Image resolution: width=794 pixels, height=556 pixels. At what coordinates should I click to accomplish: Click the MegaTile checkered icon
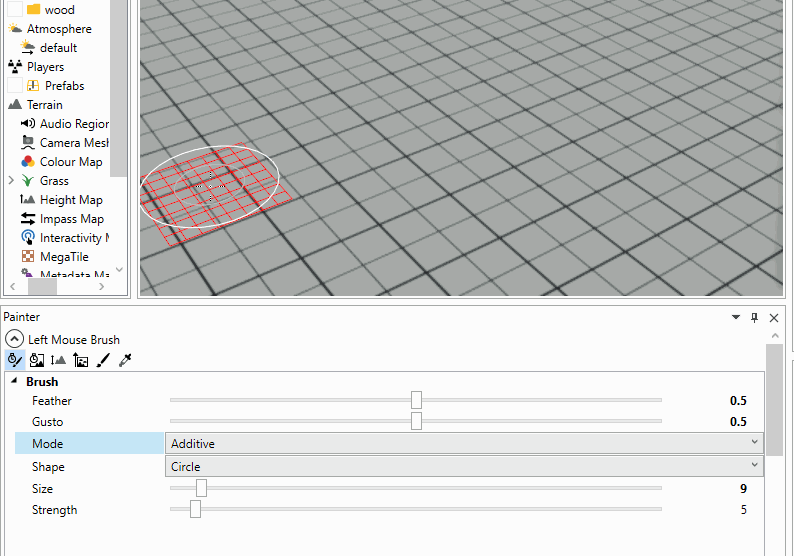tap(28, 256)
